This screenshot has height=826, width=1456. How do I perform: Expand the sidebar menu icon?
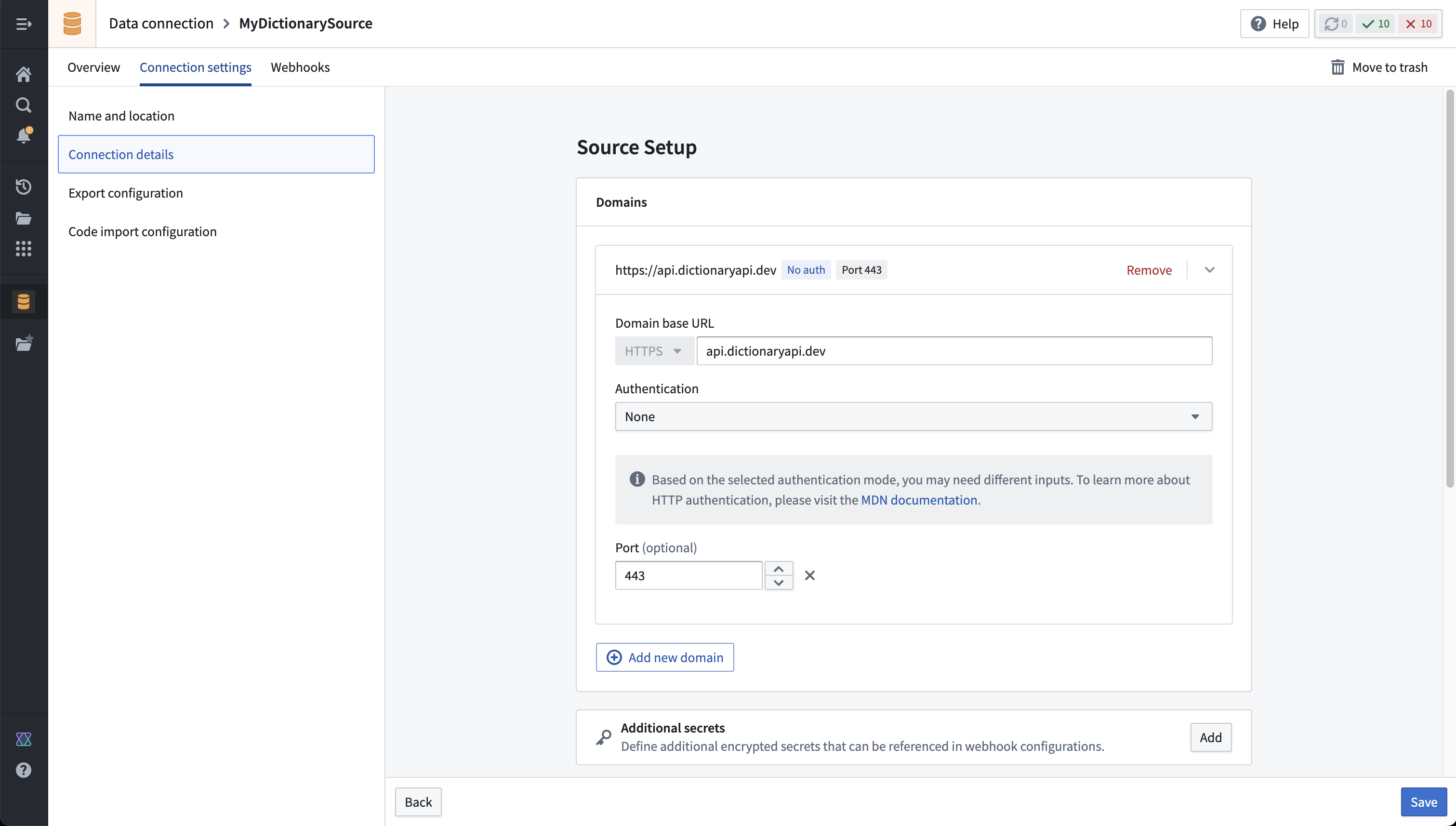[x=23, y=24]
